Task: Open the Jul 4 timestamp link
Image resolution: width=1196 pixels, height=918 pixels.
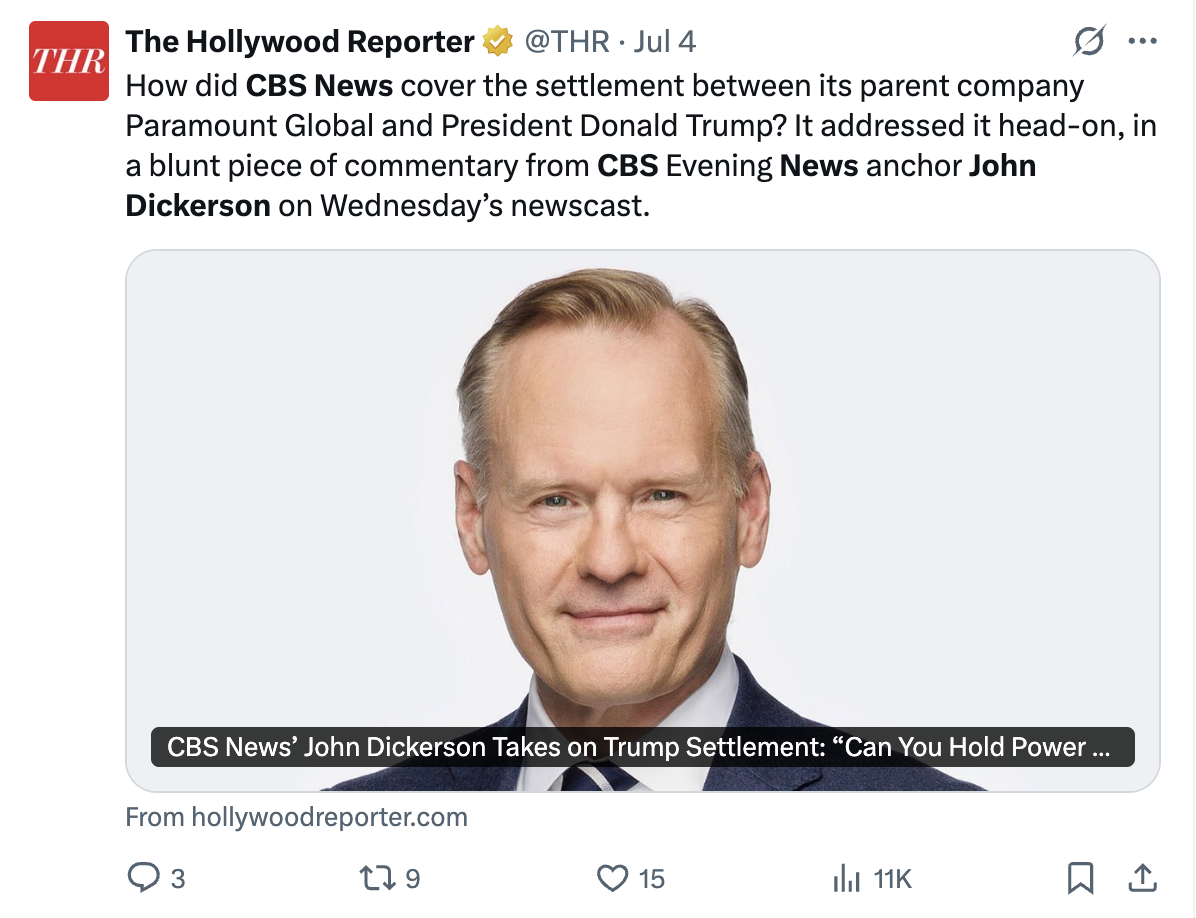Action: click(x=664, y=42)
